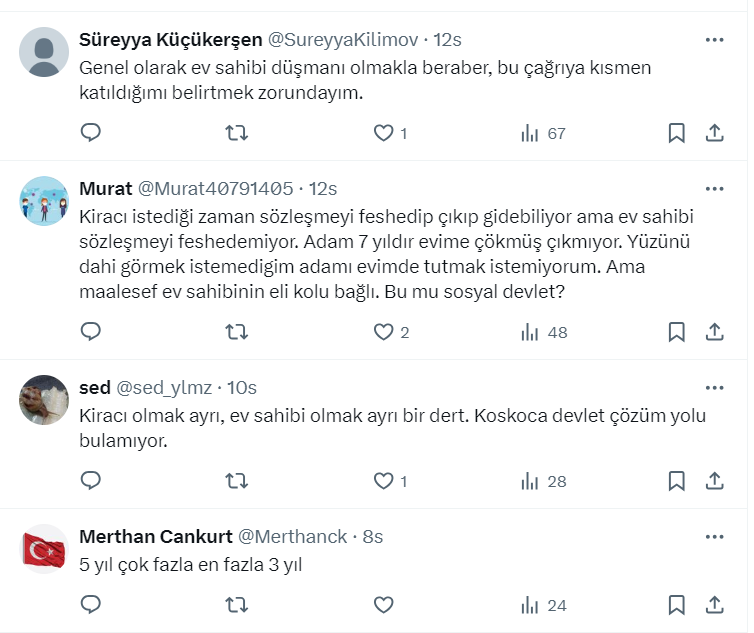Repost Süreyya Küçükerşen's tweet
The image size is (754, 633).
tap(237, 133)
